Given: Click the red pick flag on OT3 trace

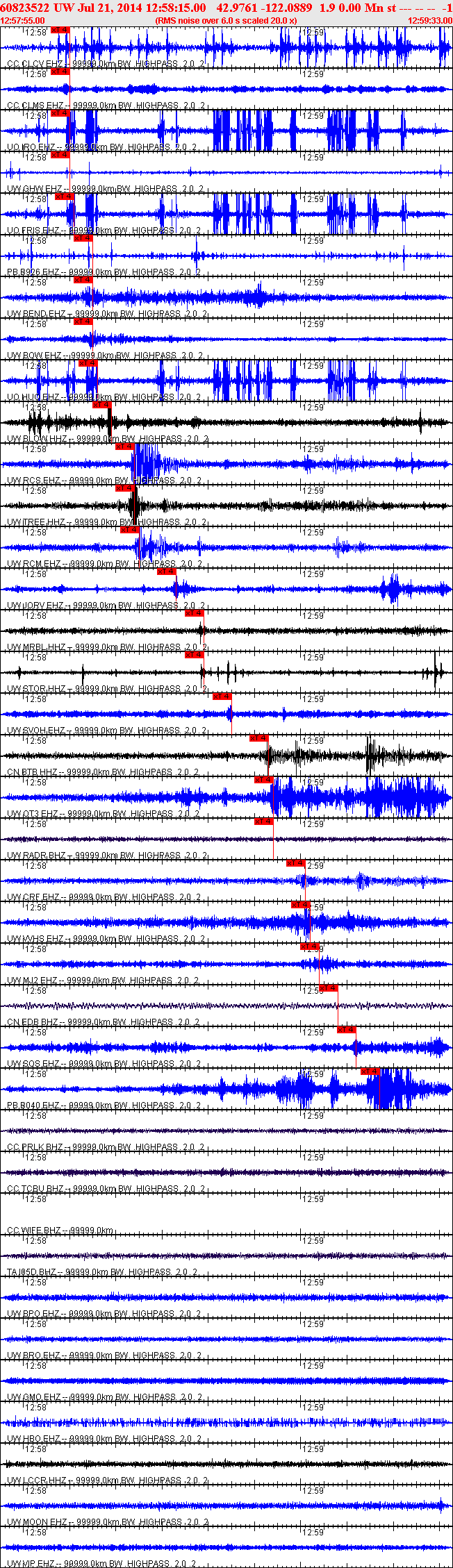Looking at the screenshot, I should click(x=264, y=780).
